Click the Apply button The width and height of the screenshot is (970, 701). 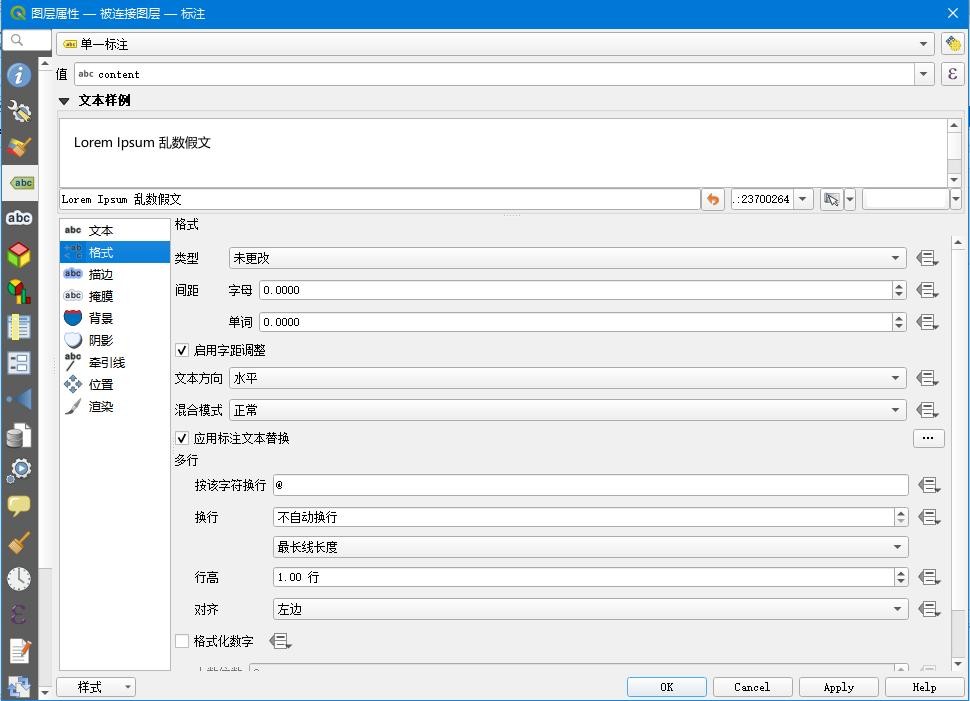(838, 687)
